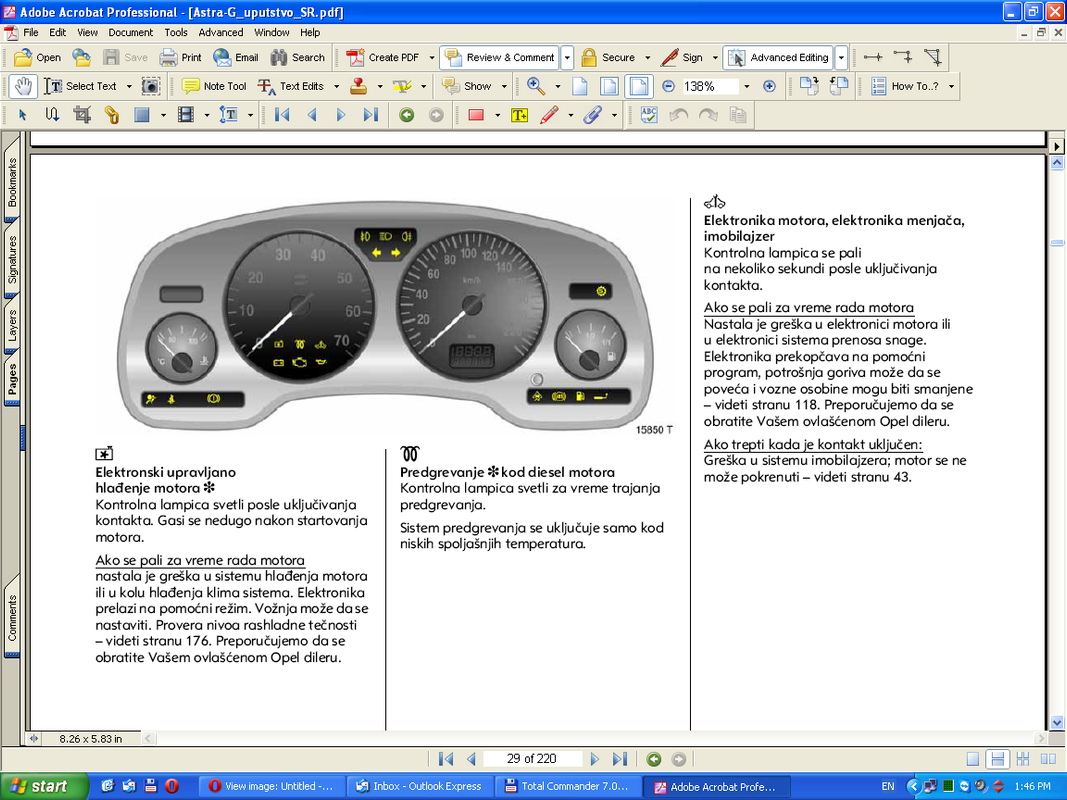The height and width of the screenshot is (800, 1067).
Task: Select the TouchUp Text tool icon
Action: (229, 115)
